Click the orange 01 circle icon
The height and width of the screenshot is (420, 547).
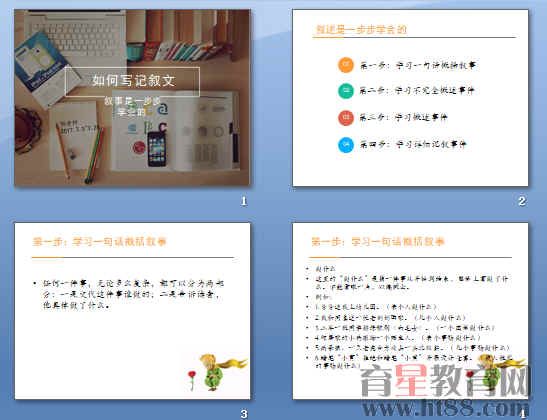[x=346, y=65]
